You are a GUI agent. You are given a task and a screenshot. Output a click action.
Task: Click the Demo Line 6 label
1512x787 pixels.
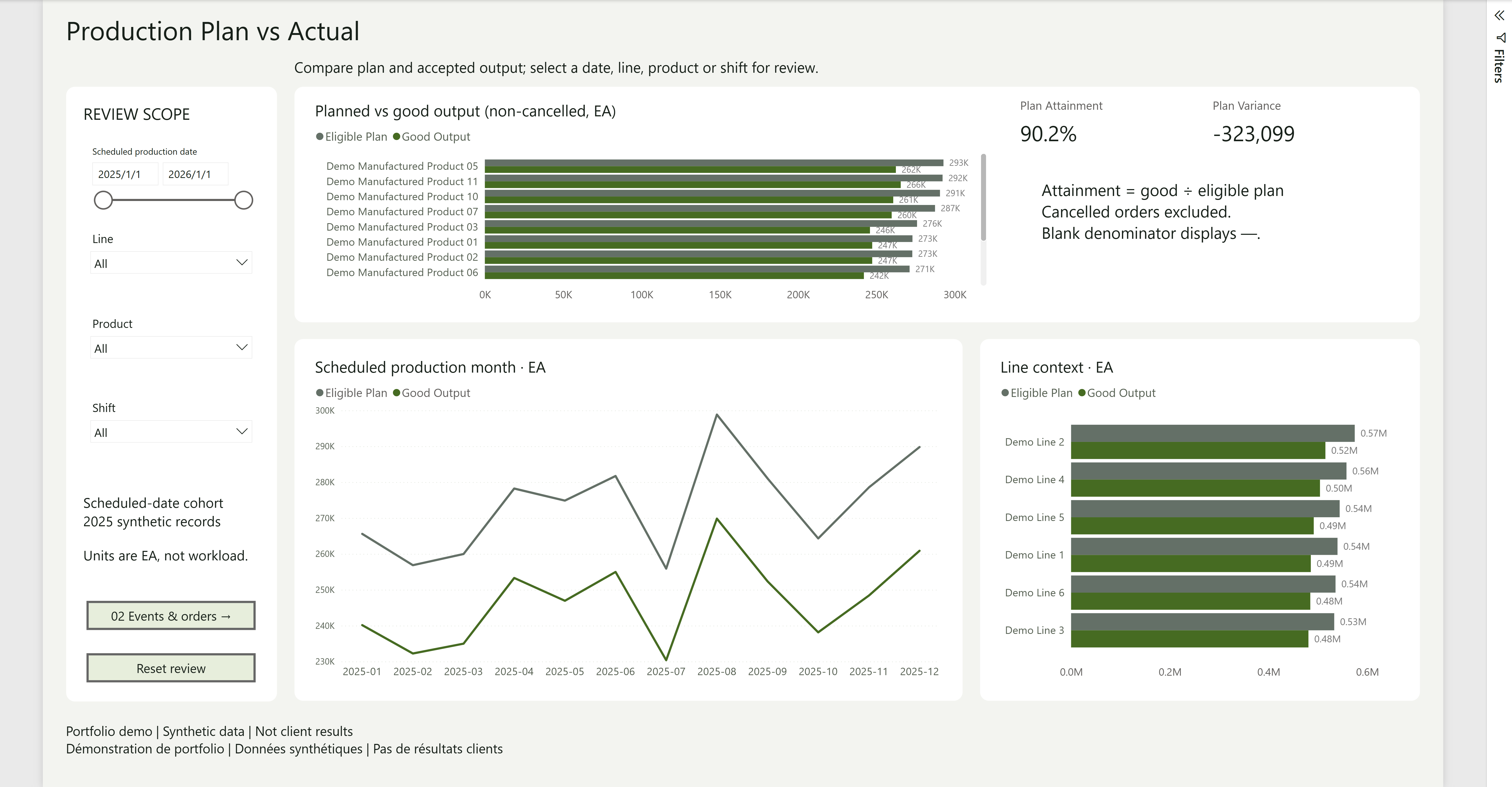(1034, 593)
